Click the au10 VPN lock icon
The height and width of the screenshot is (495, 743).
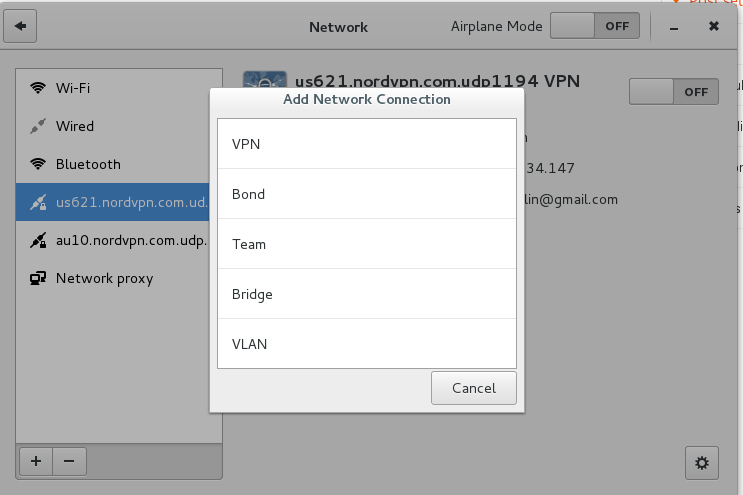coord(38,240)
